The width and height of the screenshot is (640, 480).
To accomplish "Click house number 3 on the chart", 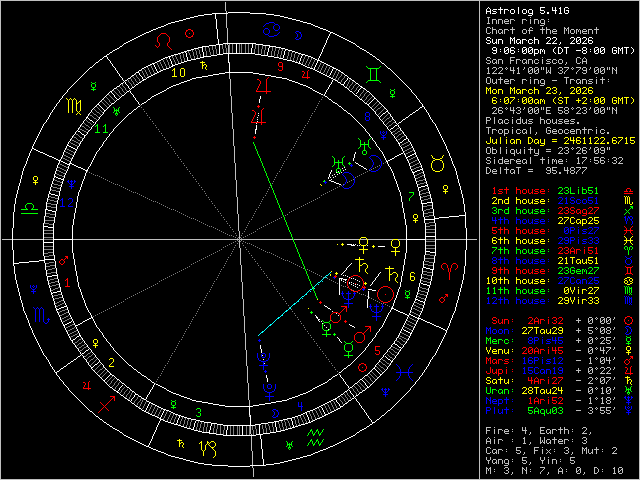I will pos(199,411).
